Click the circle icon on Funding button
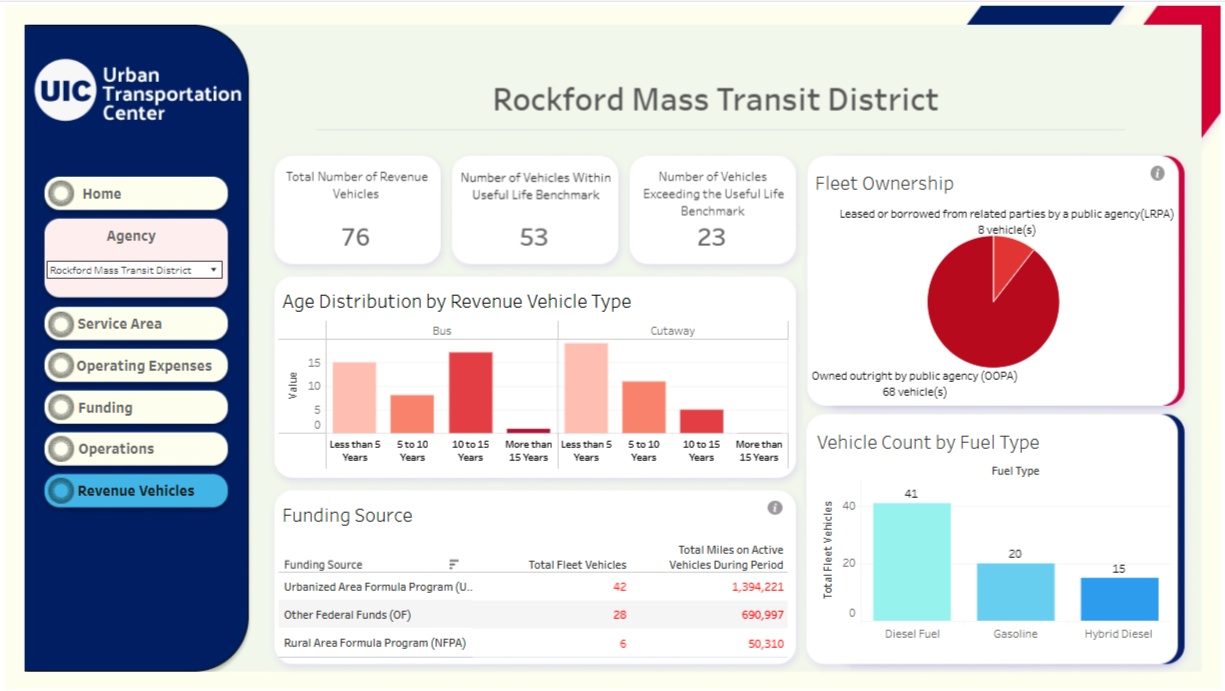 pos(62,408)
